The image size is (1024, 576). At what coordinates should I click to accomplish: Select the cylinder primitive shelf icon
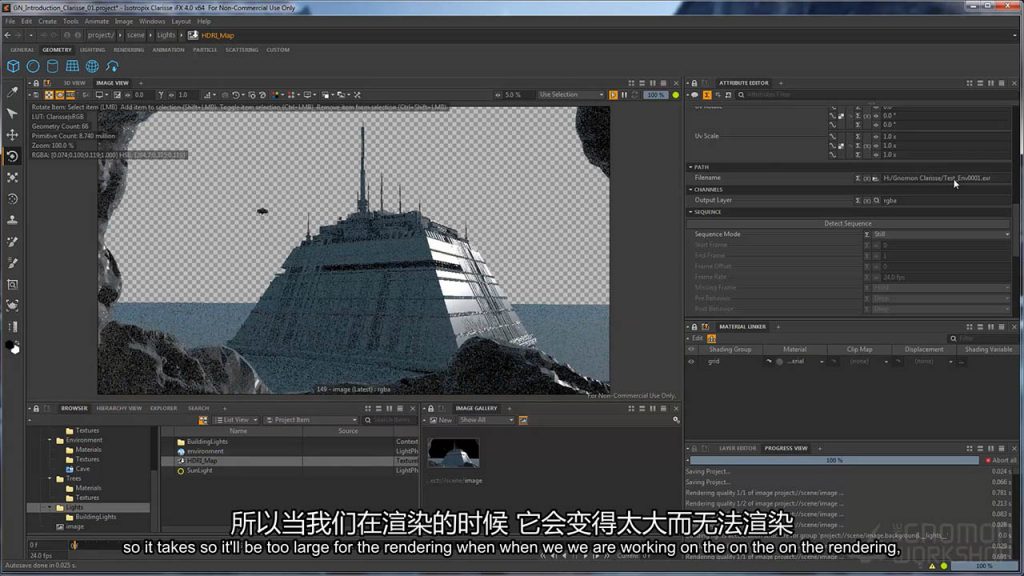pyautogui.click(x=52, y=66)
